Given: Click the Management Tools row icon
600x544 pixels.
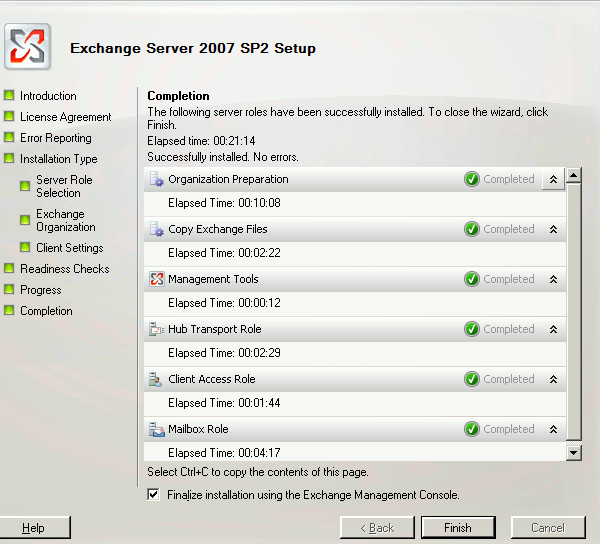Looking at the screenshot, I should pyautogui.click(x=157, y=279).
